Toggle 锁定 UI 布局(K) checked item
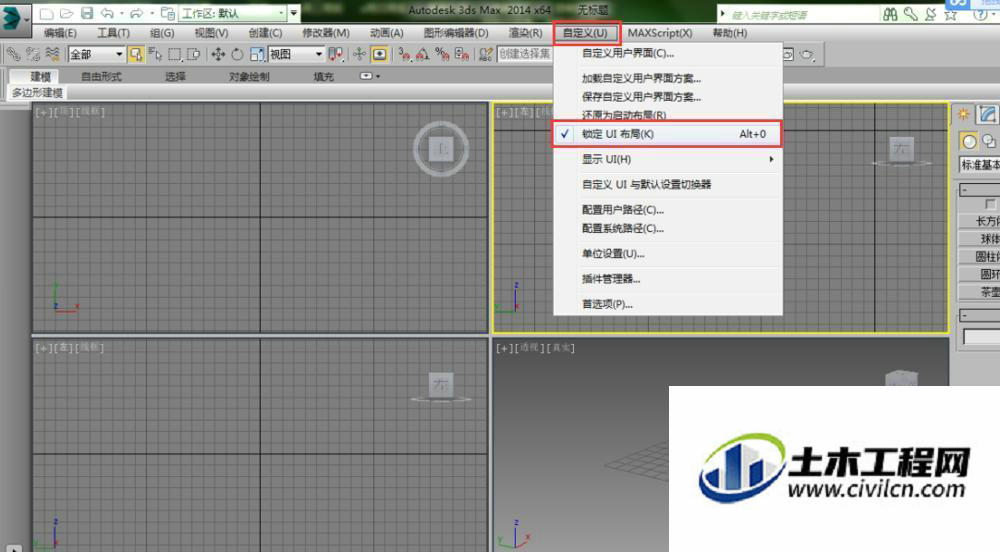This screenshot has height=552, width=1000. 667,134
